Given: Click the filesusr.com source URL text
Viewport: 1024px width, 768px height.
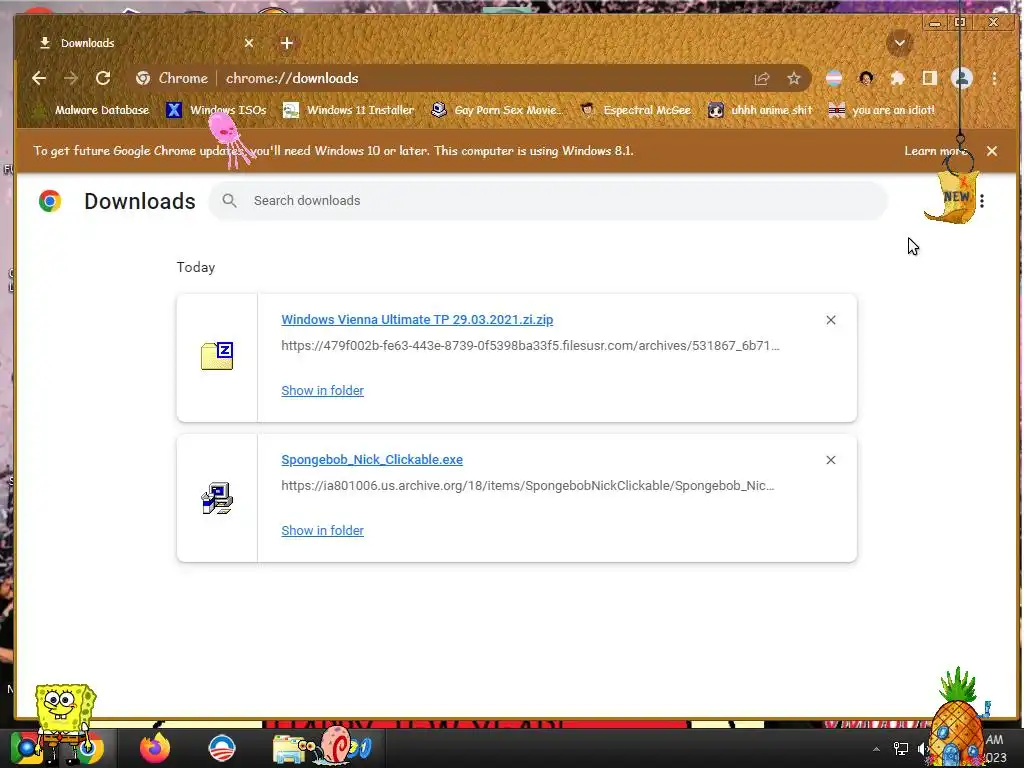Looking at the screenshot, I should pos(530,346).
